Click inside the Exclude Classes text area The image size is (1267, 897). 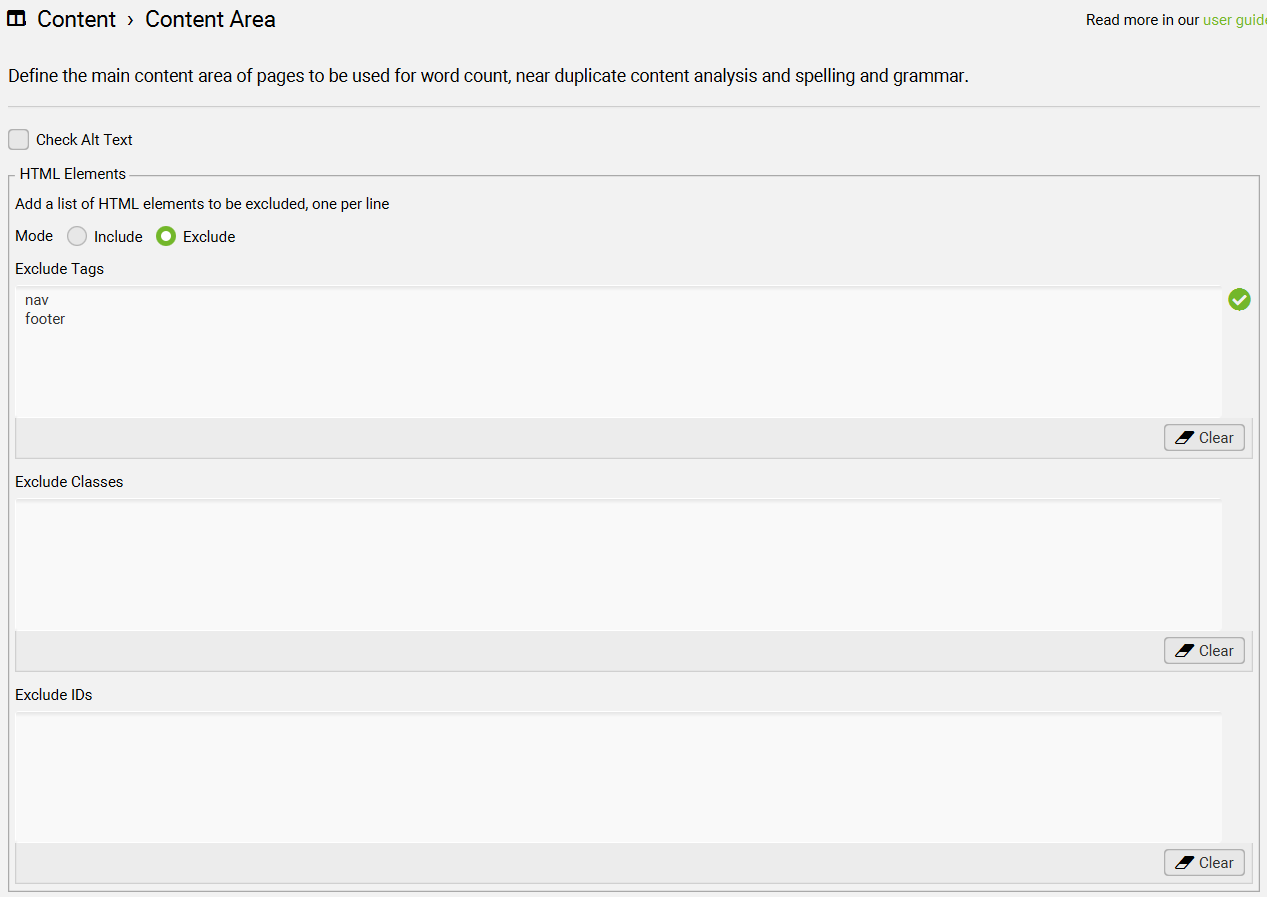618,565
